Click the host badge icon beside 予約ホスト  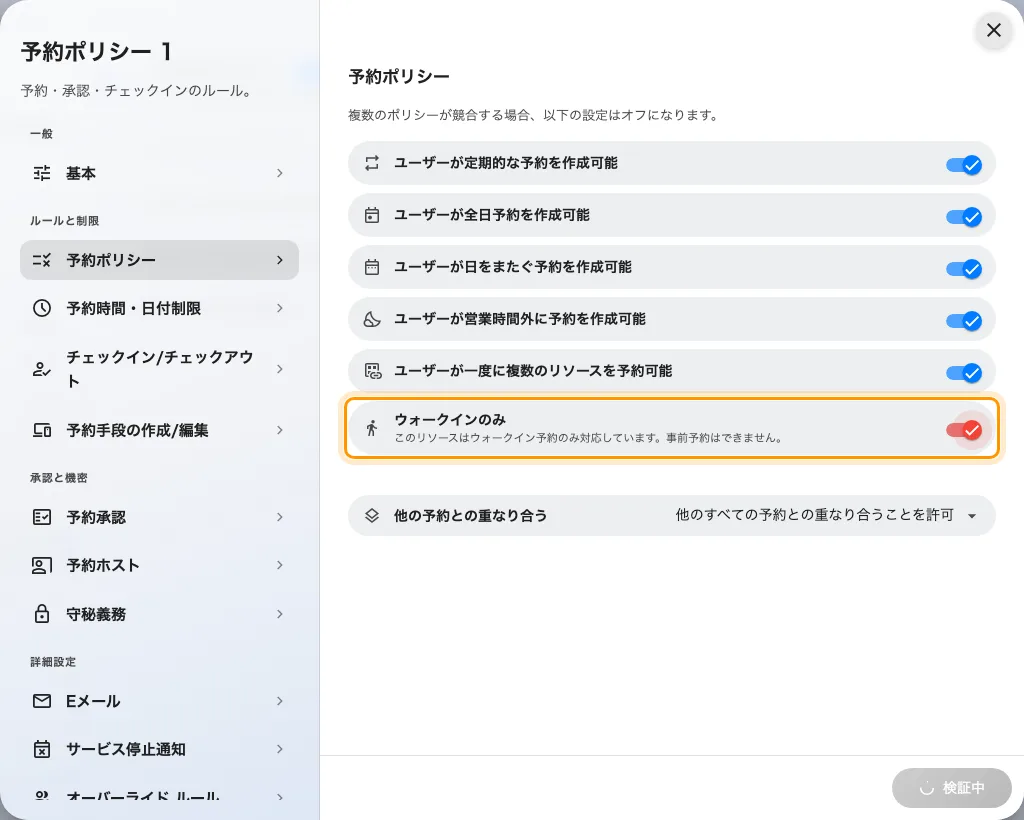(x=42, y=565)
